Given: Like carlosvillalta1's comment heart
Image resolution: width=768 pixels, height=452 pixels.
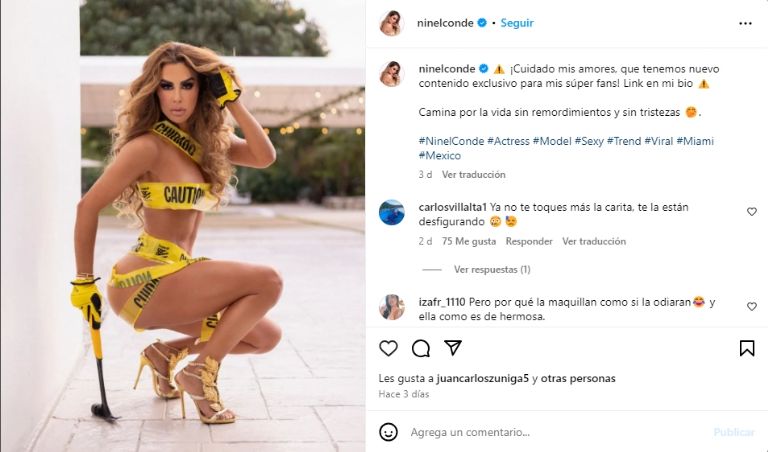Looking at the screenshot, I should 751,212.
